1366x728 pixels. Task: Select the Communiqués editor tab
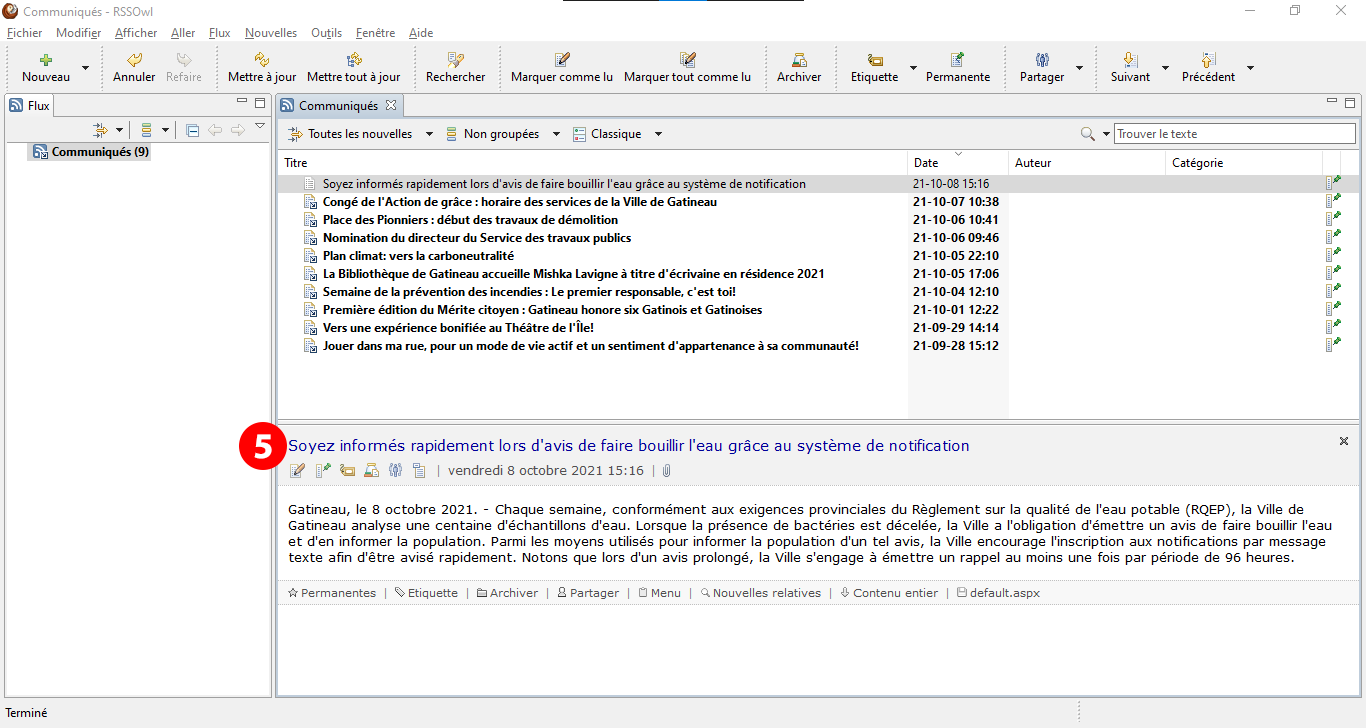[337, 105]
